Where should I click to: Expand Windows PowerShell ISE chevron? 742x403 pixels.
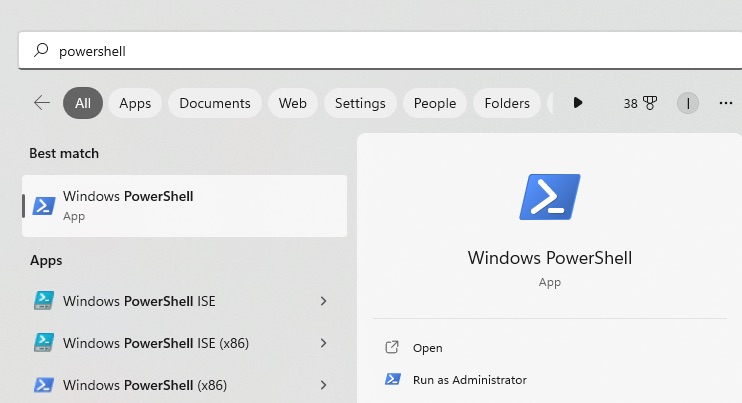pos(323,301)
